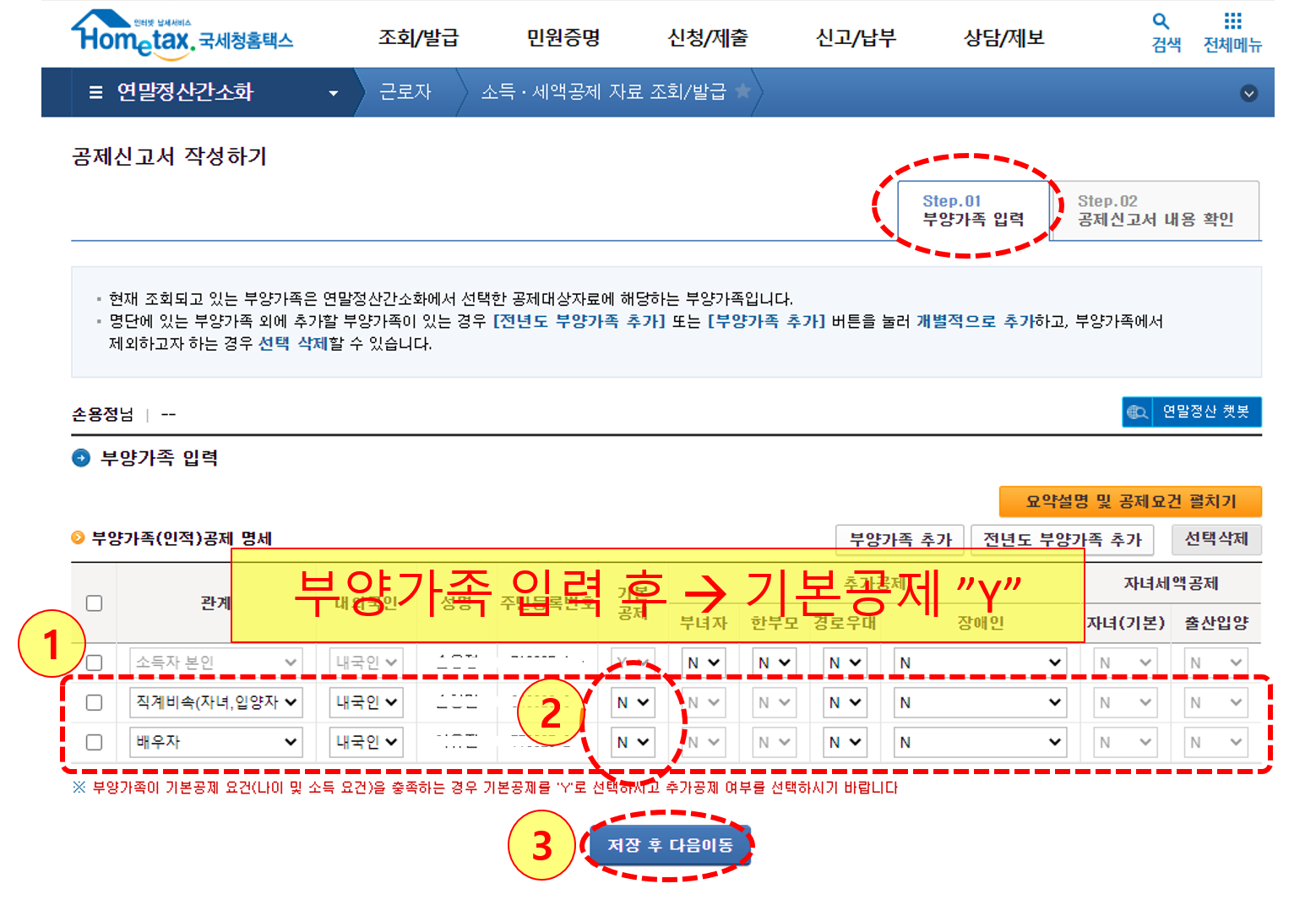
Task: Open 경로우대 dropdown in 직계비속 row
Action: (845, 702)
